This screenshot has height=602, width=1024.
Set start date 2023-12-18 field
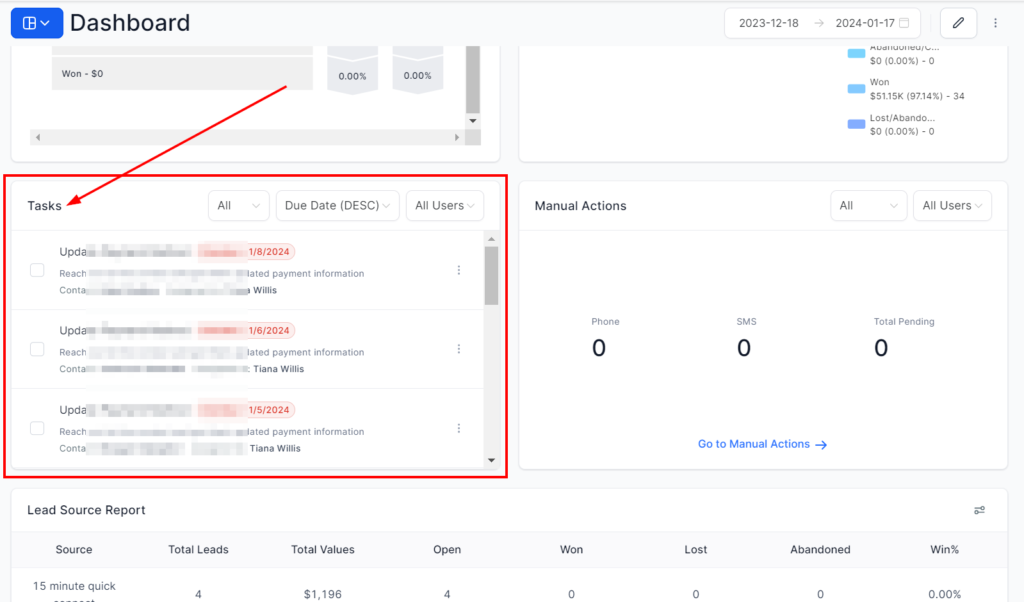point(769,23)
